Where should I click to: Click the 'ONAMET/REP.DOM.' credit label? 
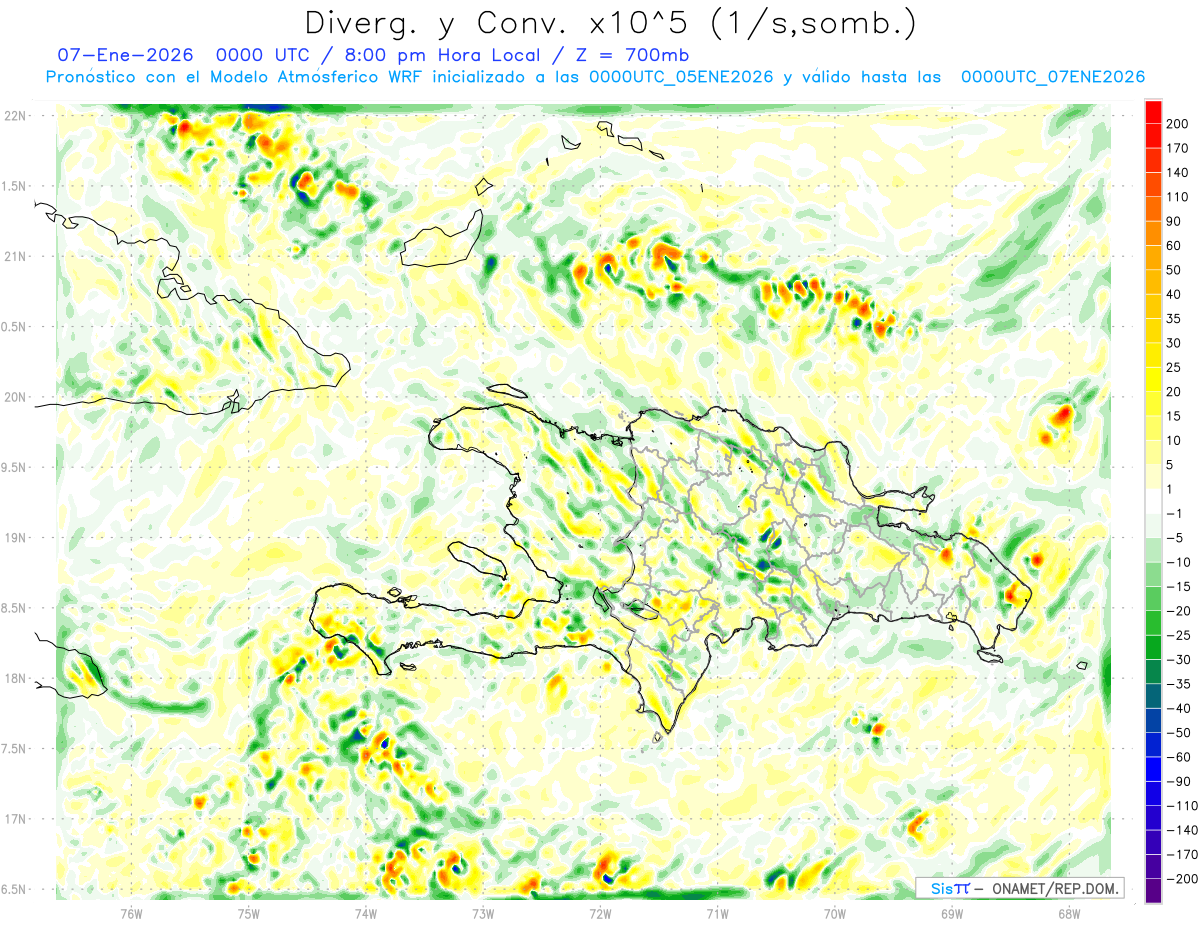[1055, 888]
